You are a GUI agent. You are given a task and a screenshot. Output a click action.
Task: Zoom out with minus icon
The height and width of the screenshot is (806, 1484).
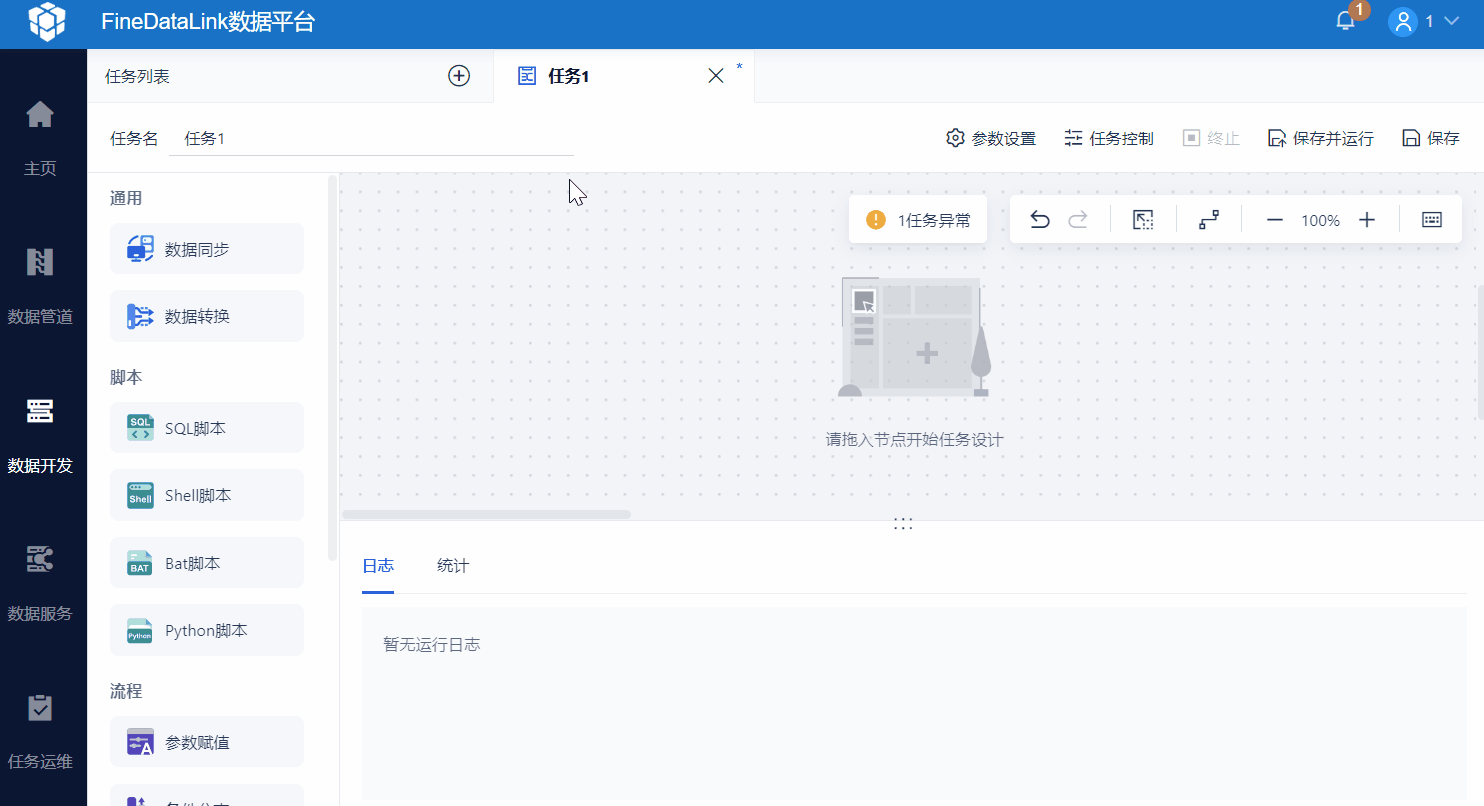pyautogui.click(x=1275, y=220)
